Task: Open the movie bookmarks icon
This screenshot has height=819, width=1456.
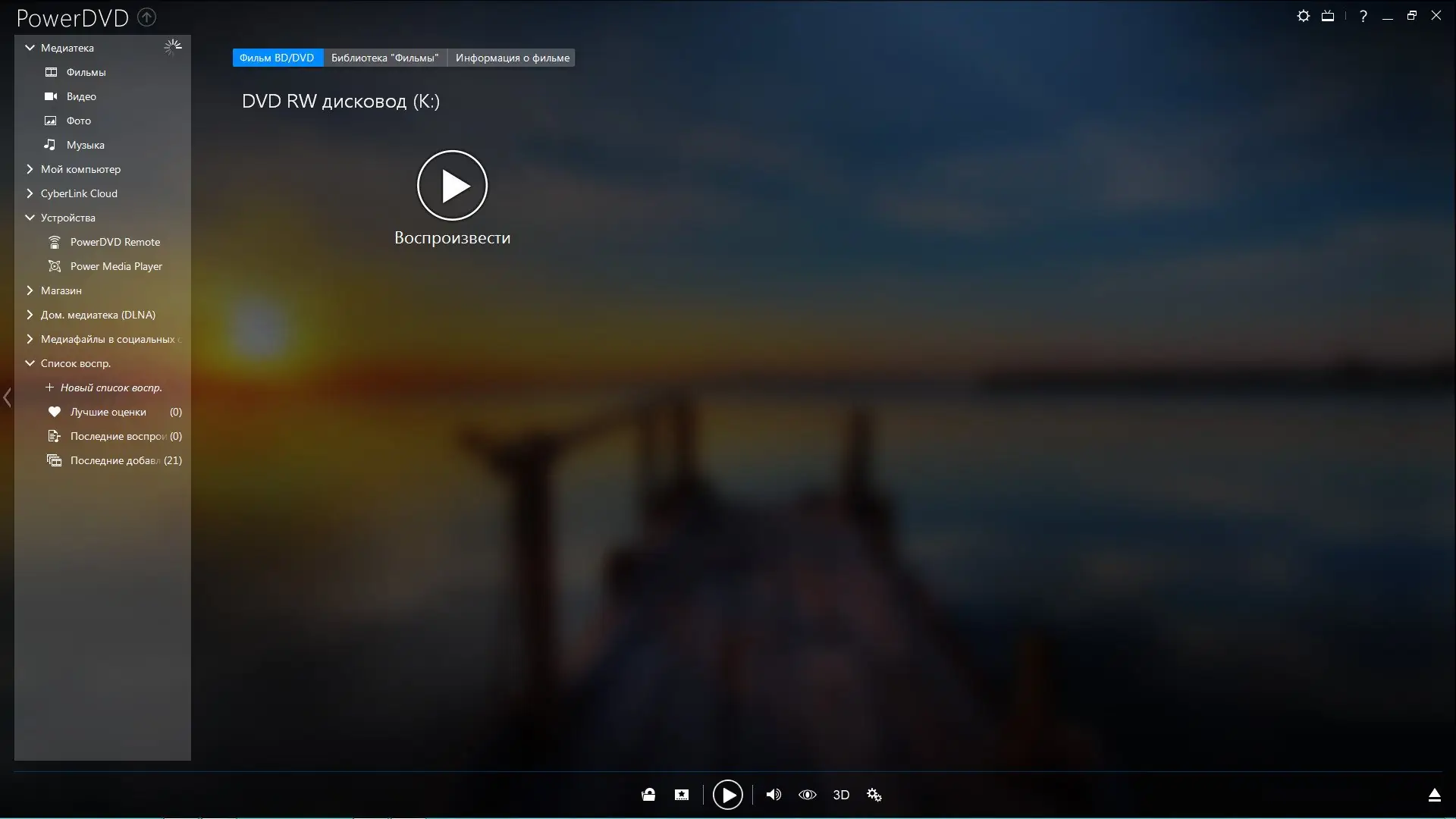Action: pyautogui.click(x=682, y=795)
